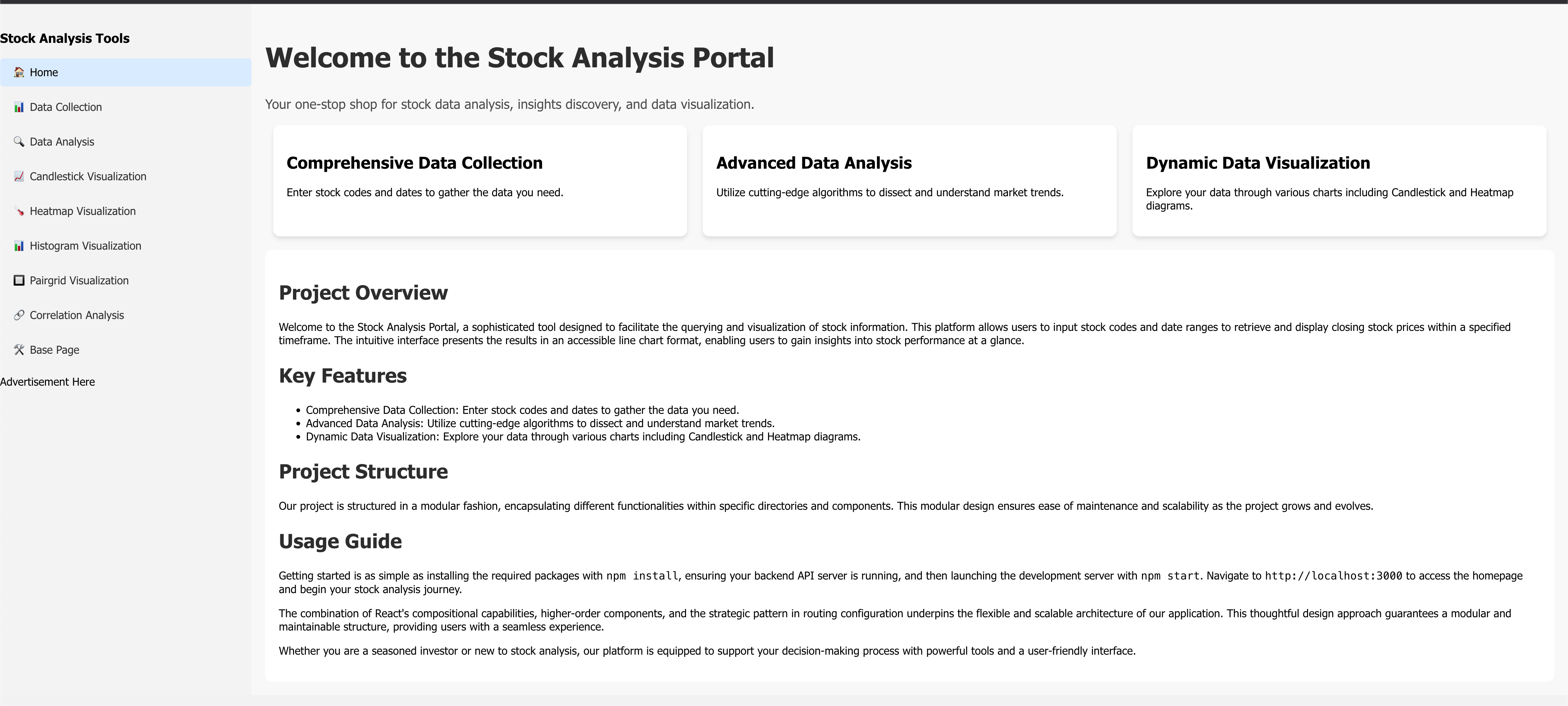Screen dimensions: 1568x706
Task: Click the pushpin icon beside Heatmap Visualization
Action: pos(19,211)
